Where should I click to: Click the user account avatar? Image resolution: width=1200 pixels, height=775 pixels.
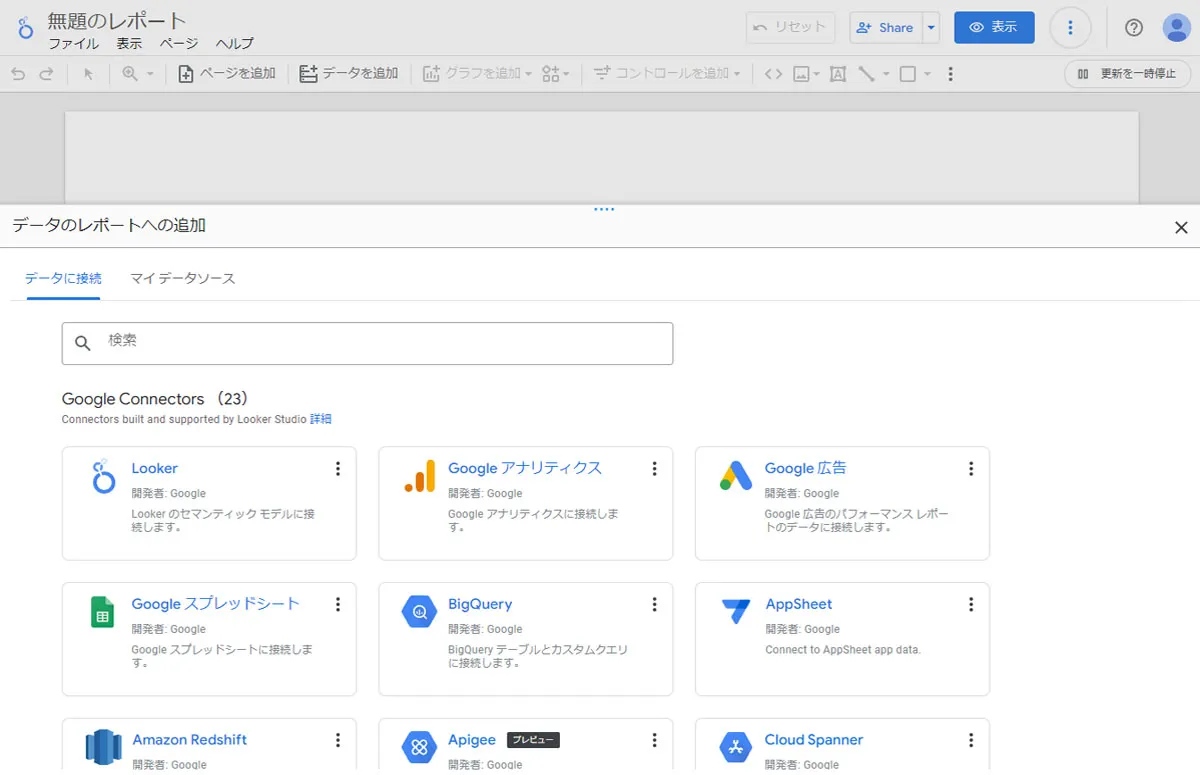[x=1176, y=28]
